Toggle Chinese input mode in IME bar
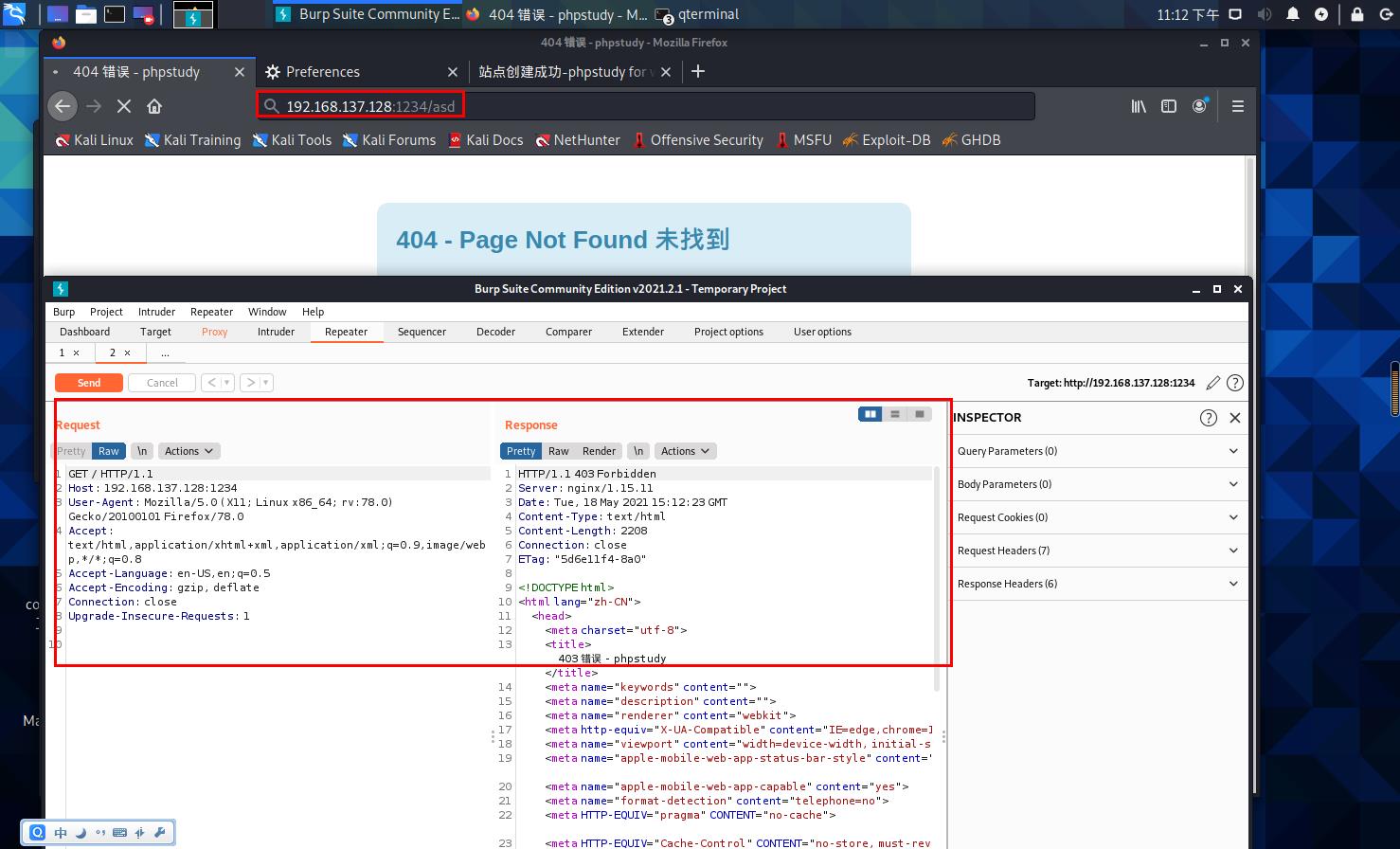1400x849 pixels. point(61,833)
